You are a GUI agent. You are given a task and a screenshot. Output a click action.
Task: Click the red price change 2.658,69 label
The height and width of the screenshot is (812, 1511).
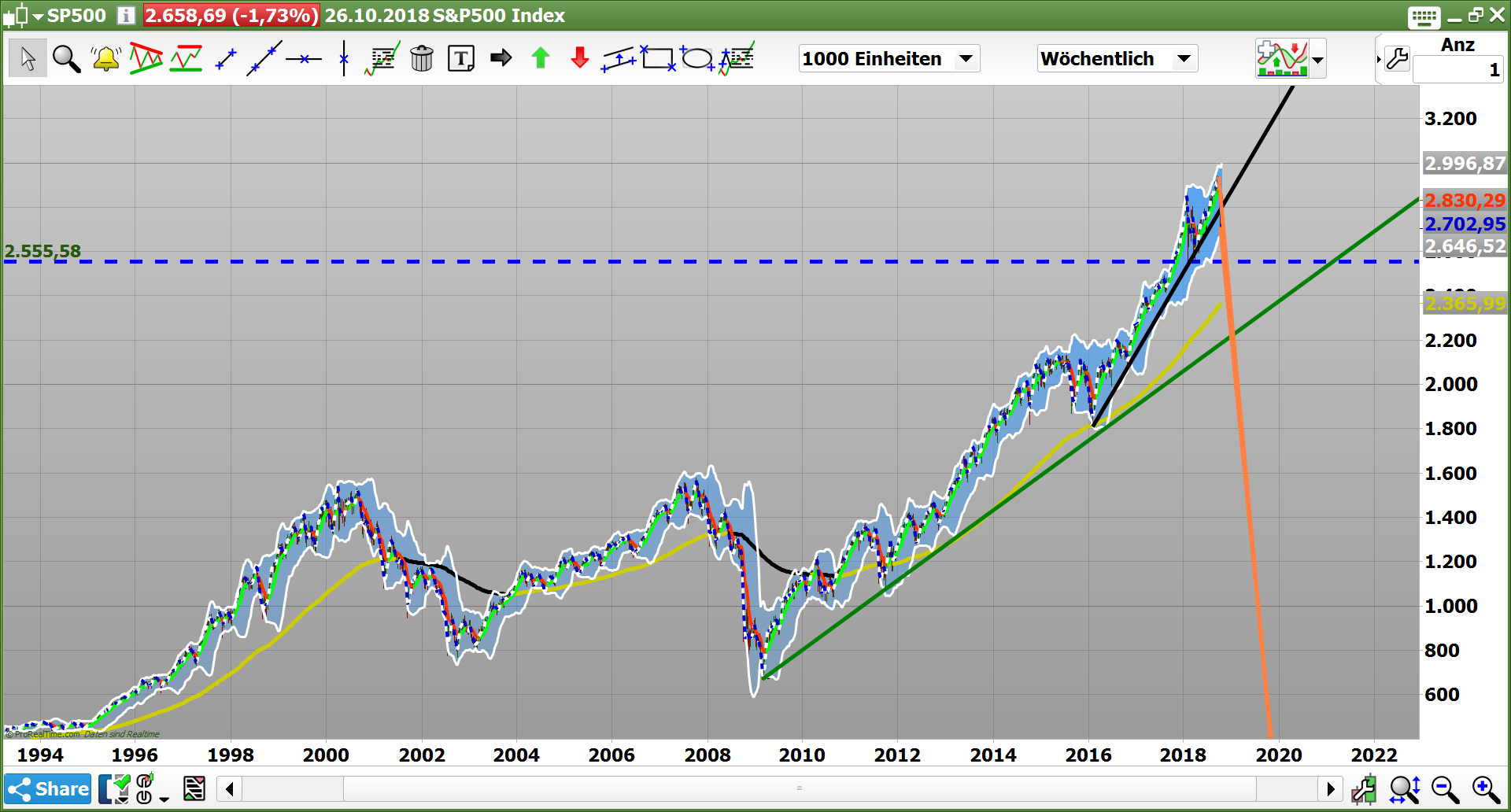click(231, 15)
